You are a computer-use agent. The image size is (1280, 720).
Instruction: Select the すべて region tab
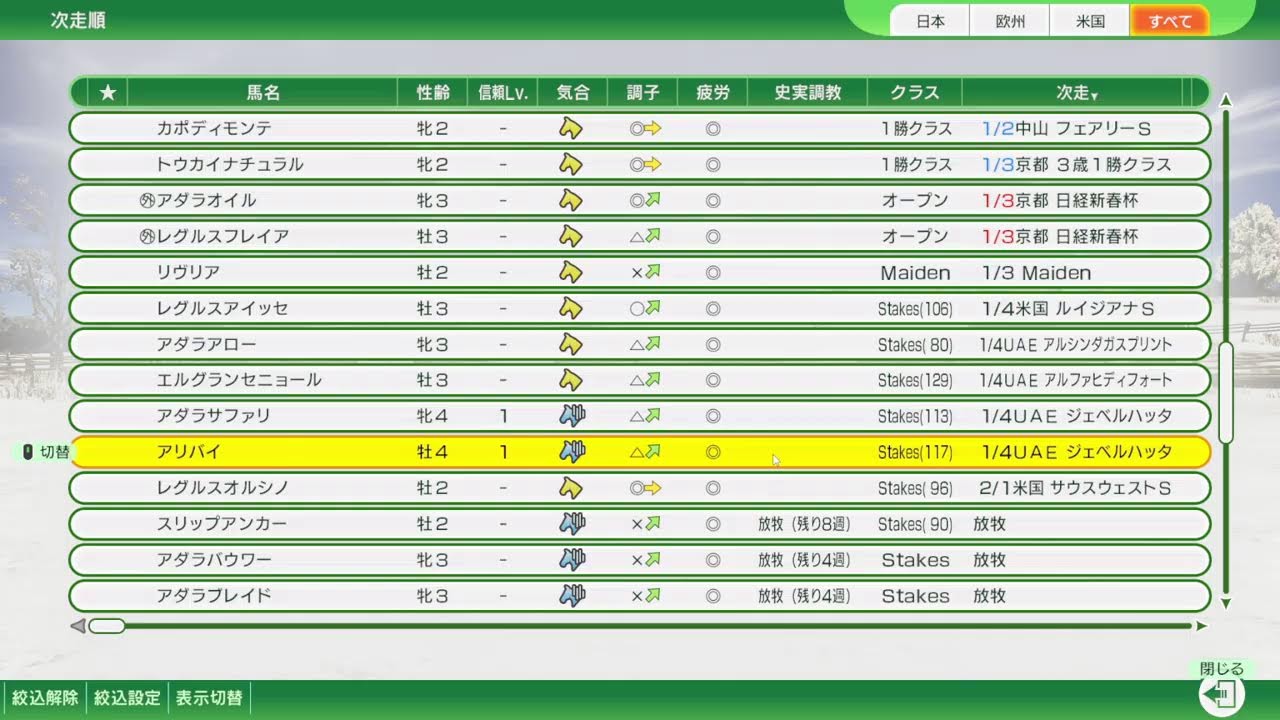point(1170,21)
